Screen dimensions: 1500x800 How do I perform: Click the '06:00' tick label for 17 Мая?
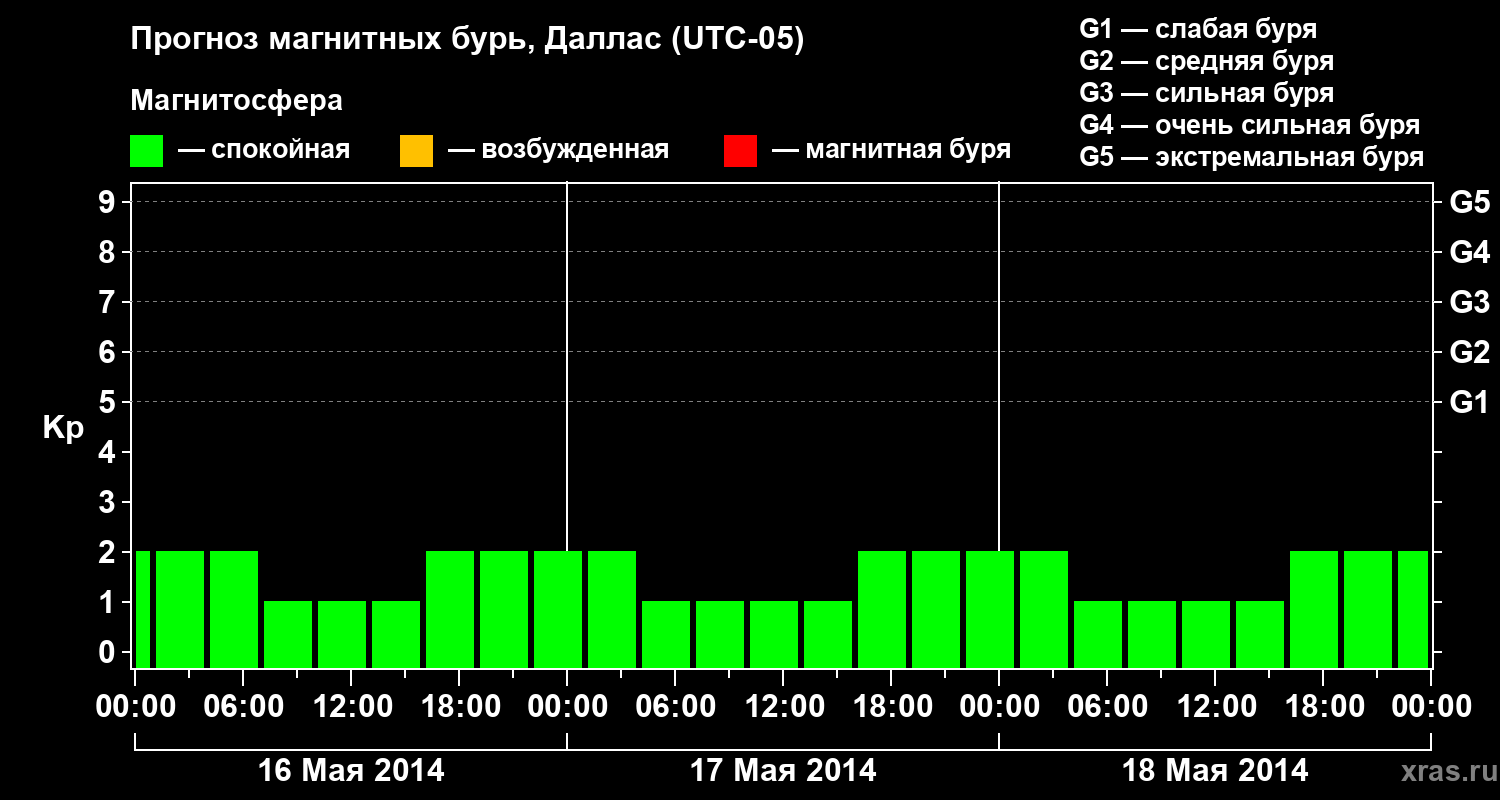click(x=675, y=706)
